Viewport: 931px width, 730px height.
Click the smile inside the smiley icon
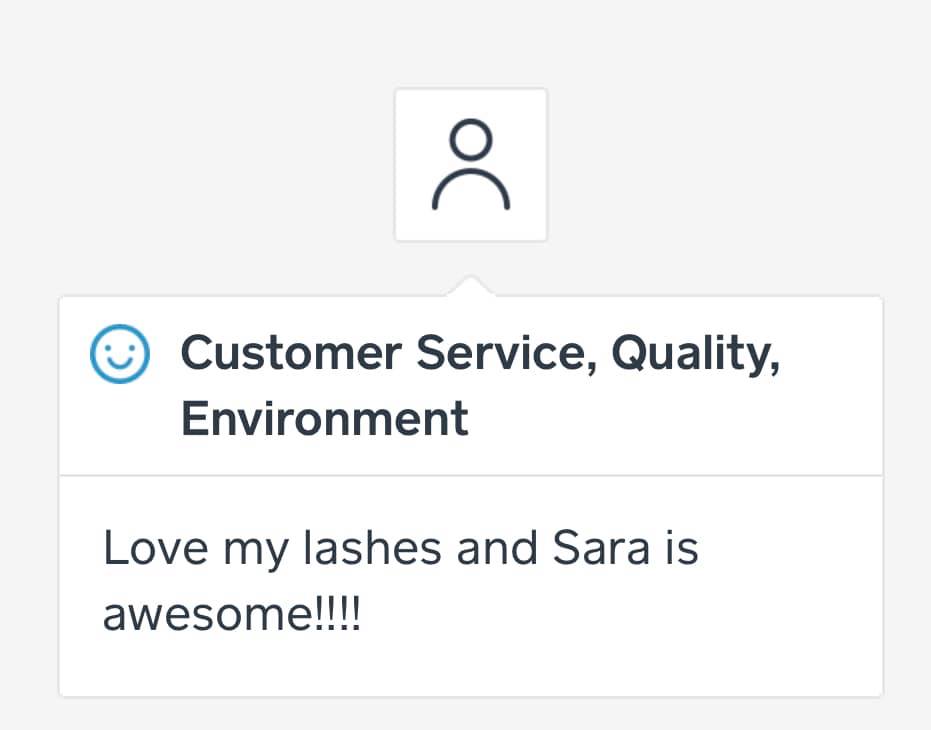tap(120, 366)
